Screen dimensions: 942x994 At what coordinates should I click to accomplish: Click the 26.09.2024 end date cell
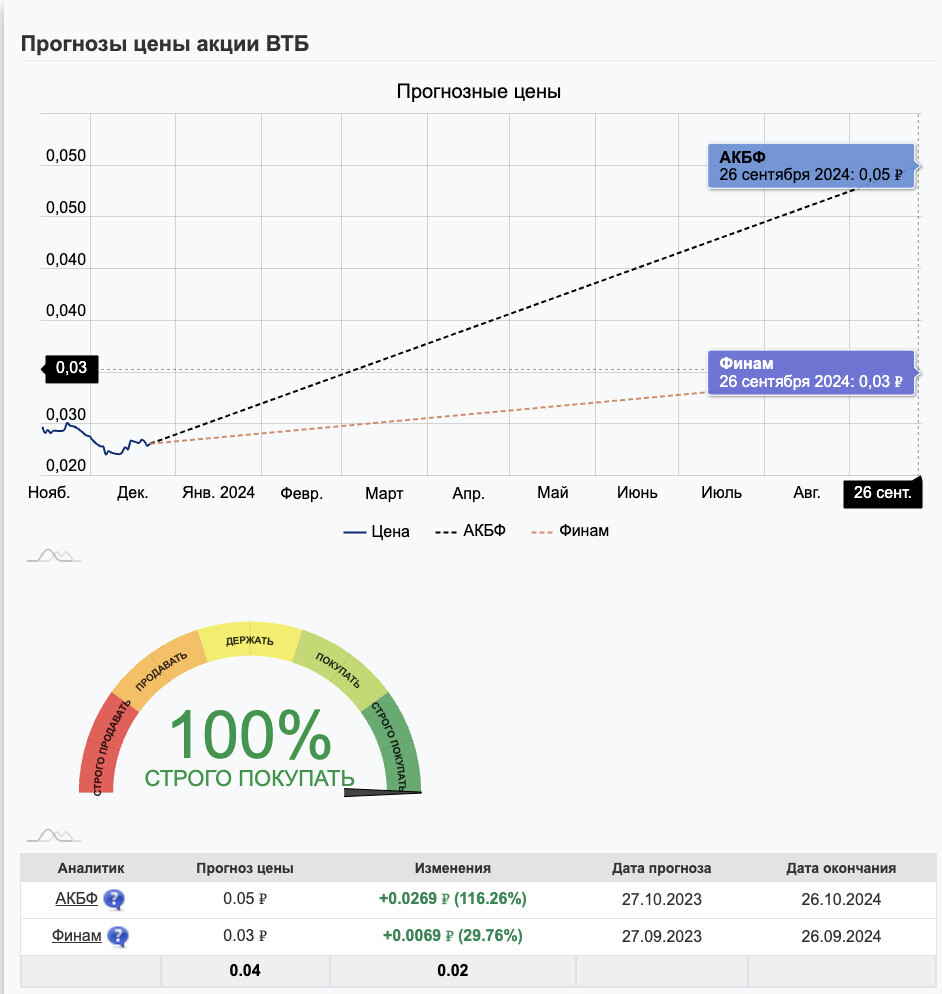coord(841,936)
